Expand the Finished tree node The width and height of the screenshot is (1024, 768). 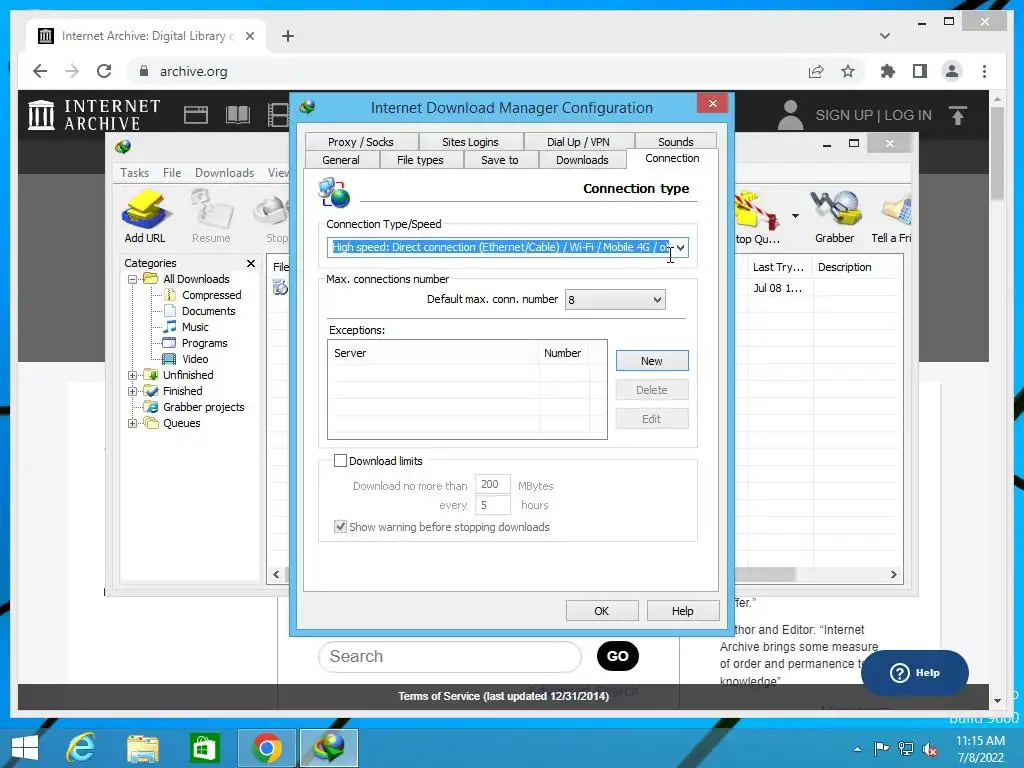pyautogui.click(x=133, y=391)
